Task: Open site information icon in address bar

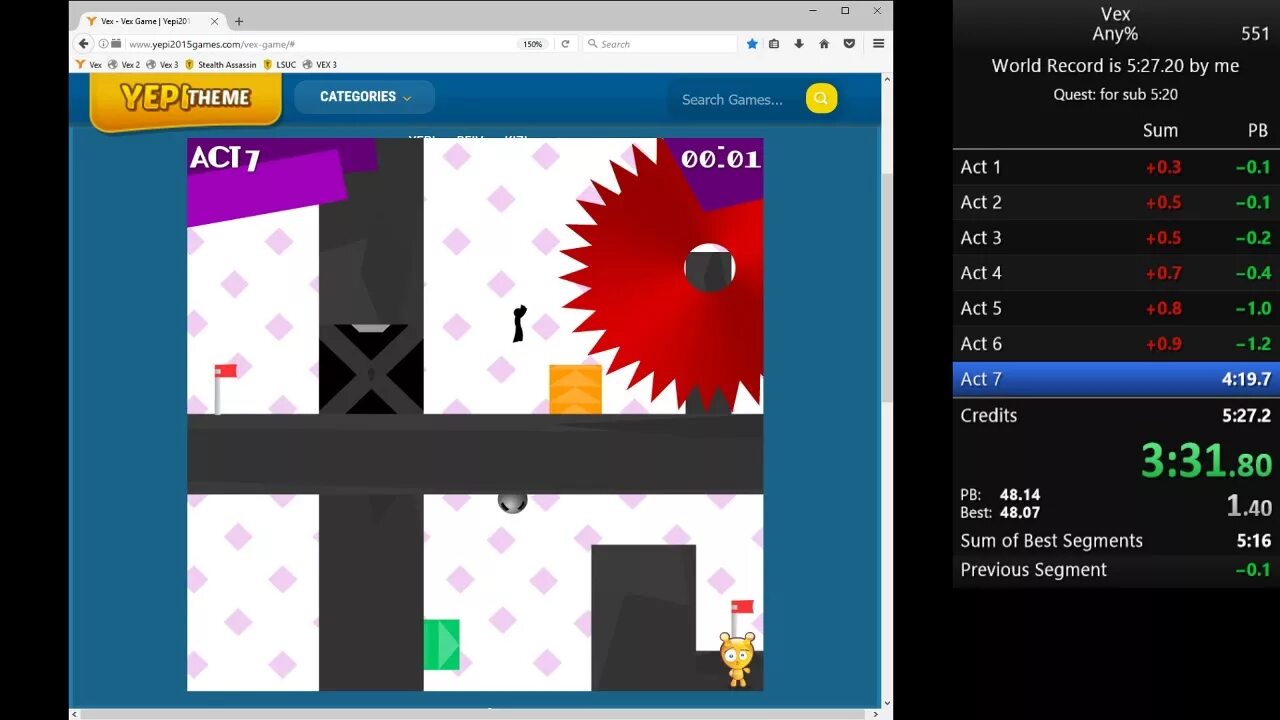Action: tap(103, 44)
